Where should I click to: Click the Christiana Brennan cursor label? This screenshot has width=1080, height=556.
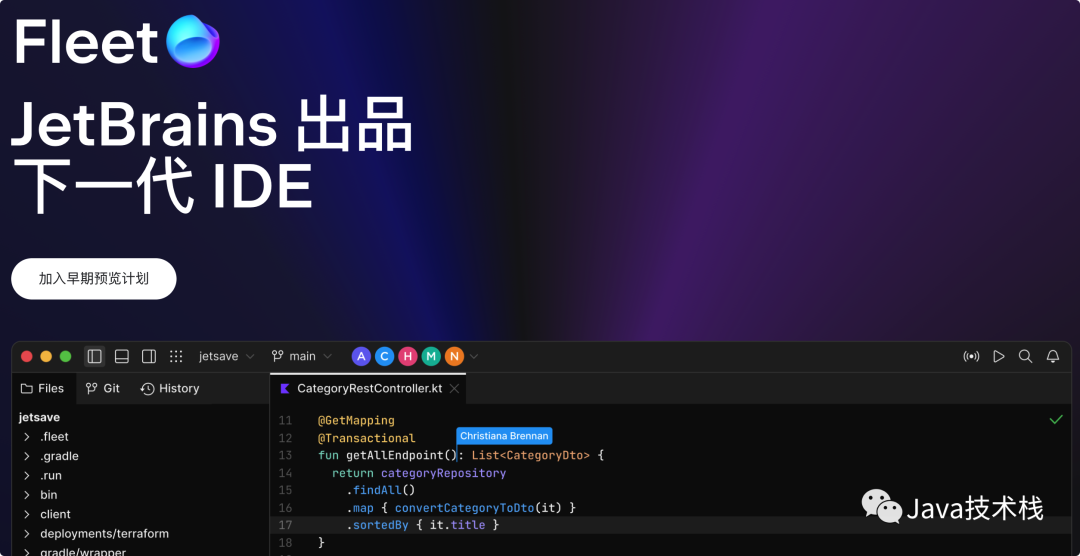point(504,436)
